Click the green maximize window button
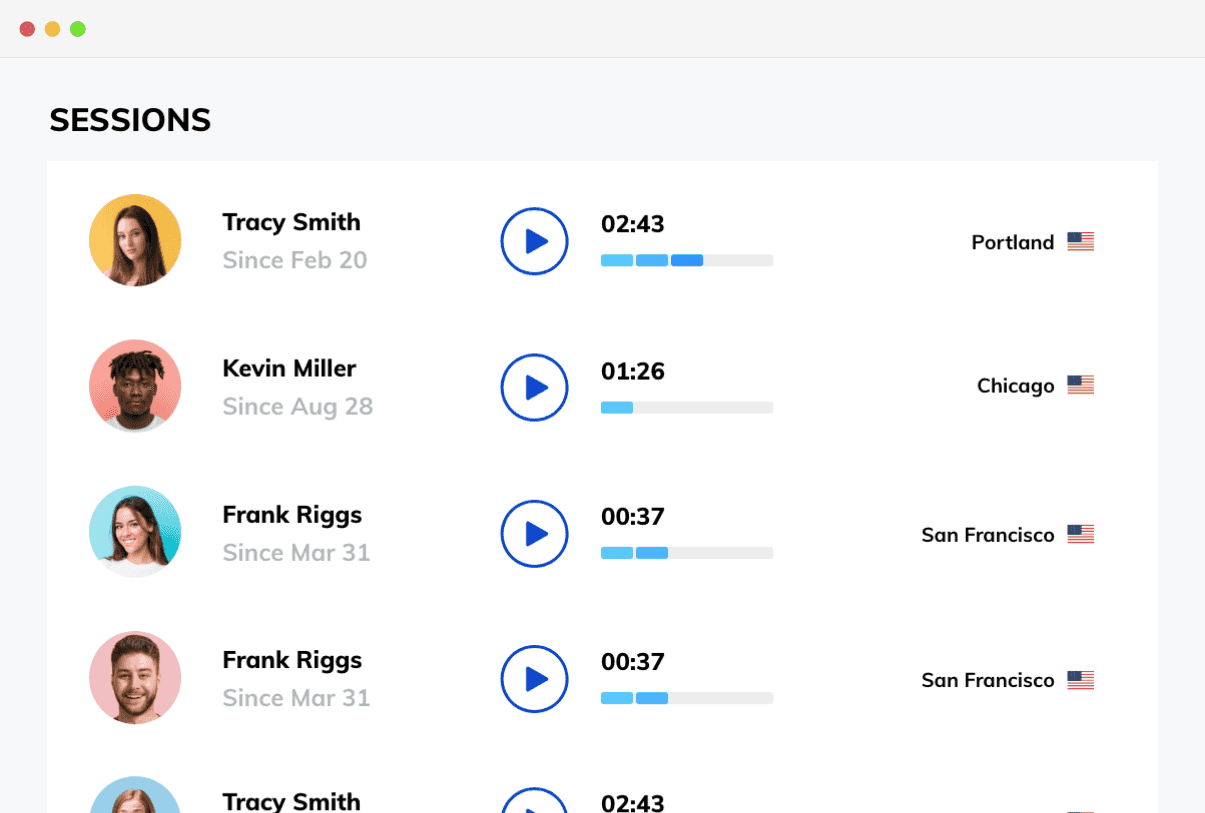Screen dimensions: 1205x813 pos(78,29)
